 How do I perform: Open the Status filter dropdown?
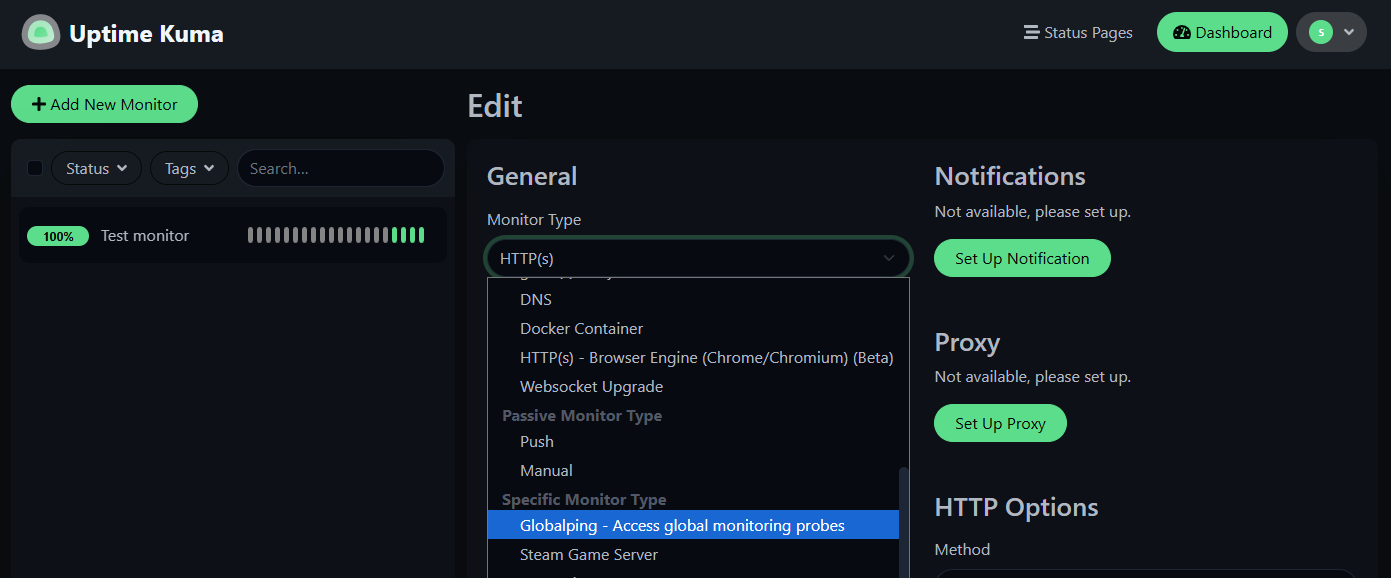(95, 168)
